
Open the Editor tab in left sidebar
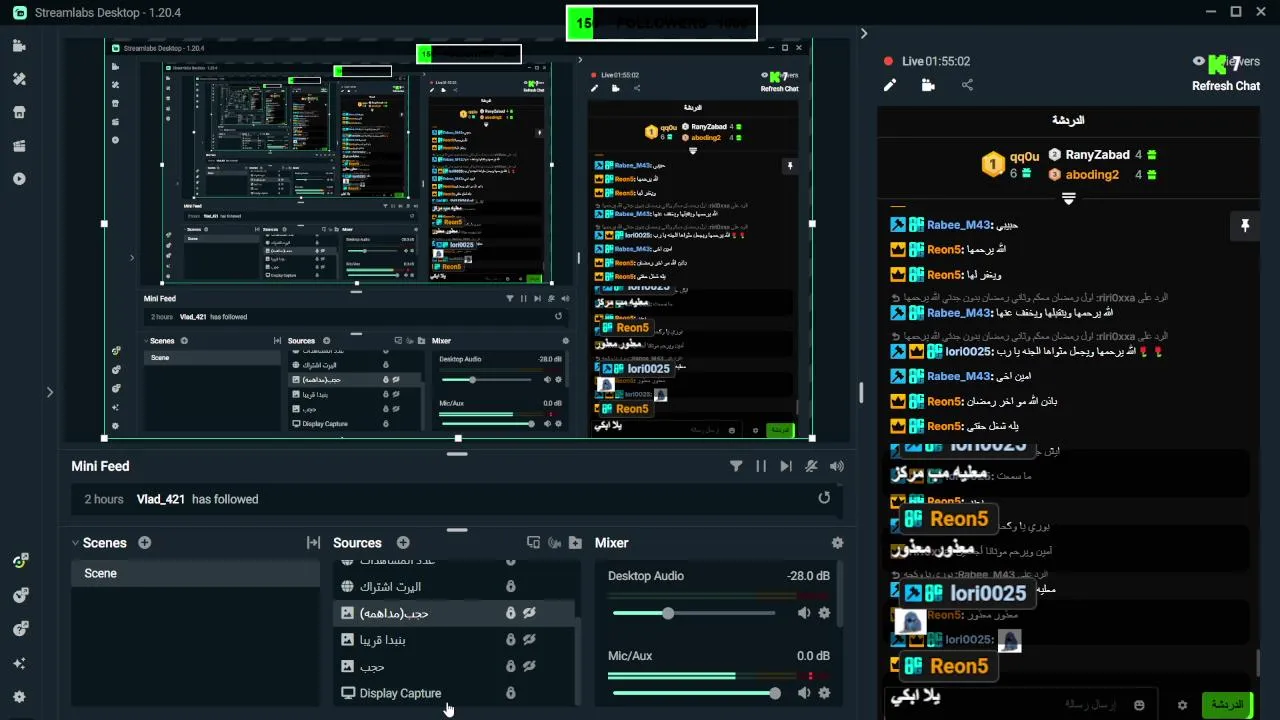click(19, 45)
